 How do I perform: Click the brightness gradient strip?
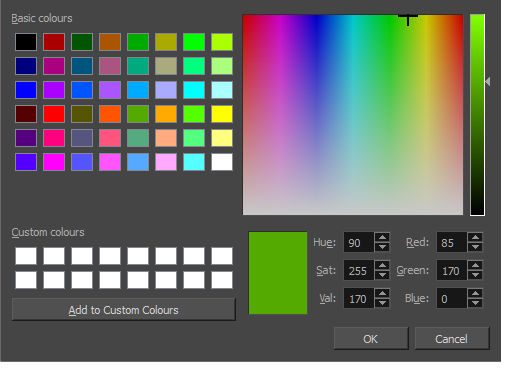pos(477,115)
